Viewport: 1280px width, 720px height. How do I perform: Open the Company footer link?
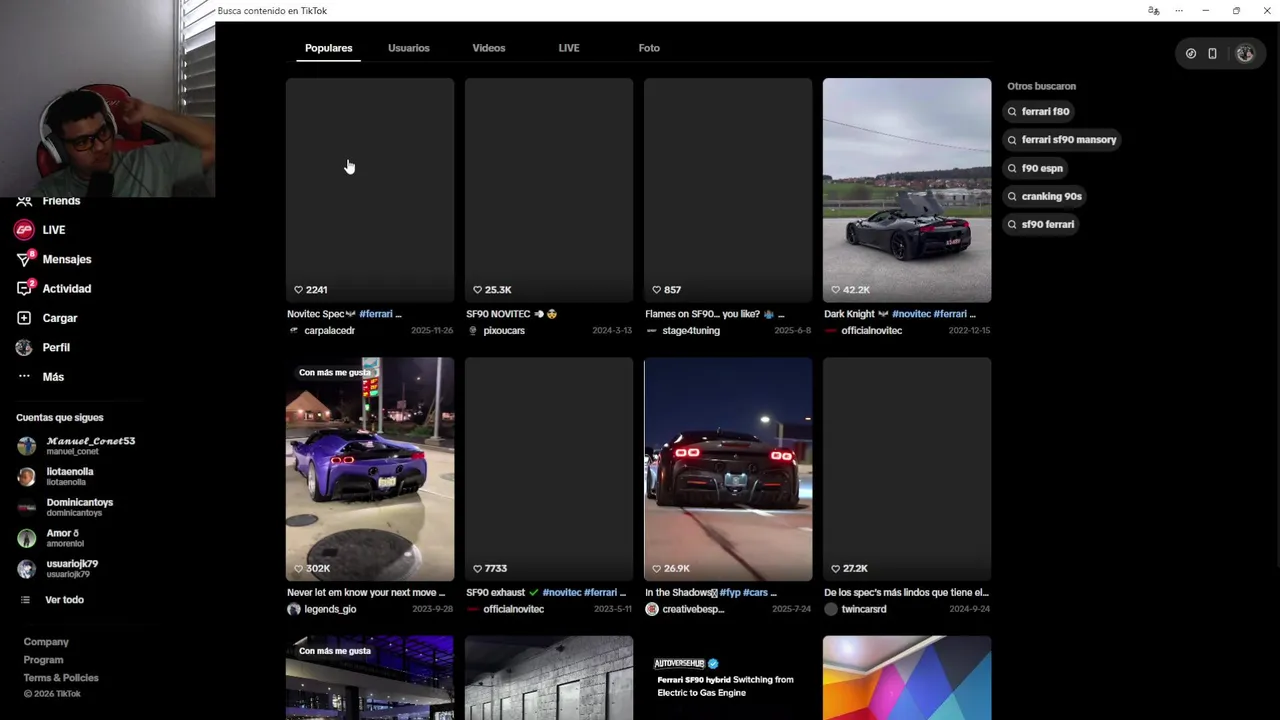[x=46, y=642]
